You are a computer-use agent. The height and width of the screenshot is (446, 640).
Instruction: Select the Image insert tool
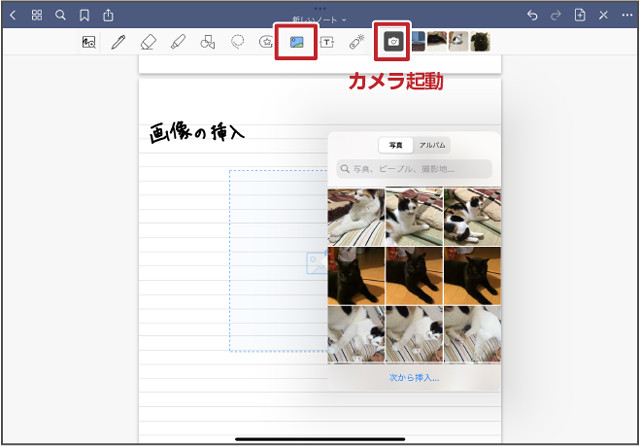click(x=296, y=42)
